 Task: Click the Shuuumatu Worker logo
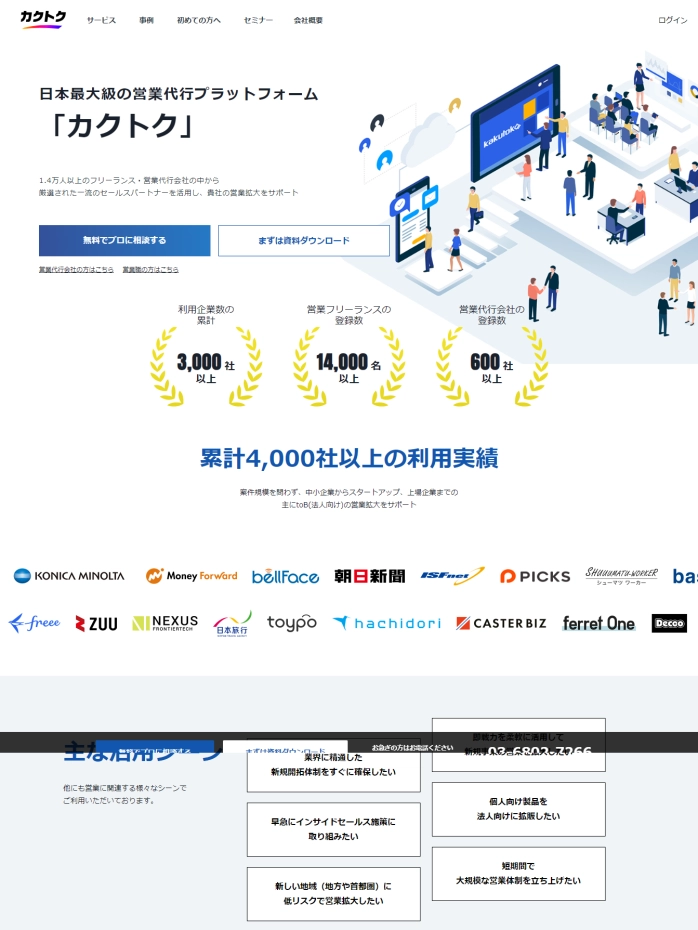point(621,576)
